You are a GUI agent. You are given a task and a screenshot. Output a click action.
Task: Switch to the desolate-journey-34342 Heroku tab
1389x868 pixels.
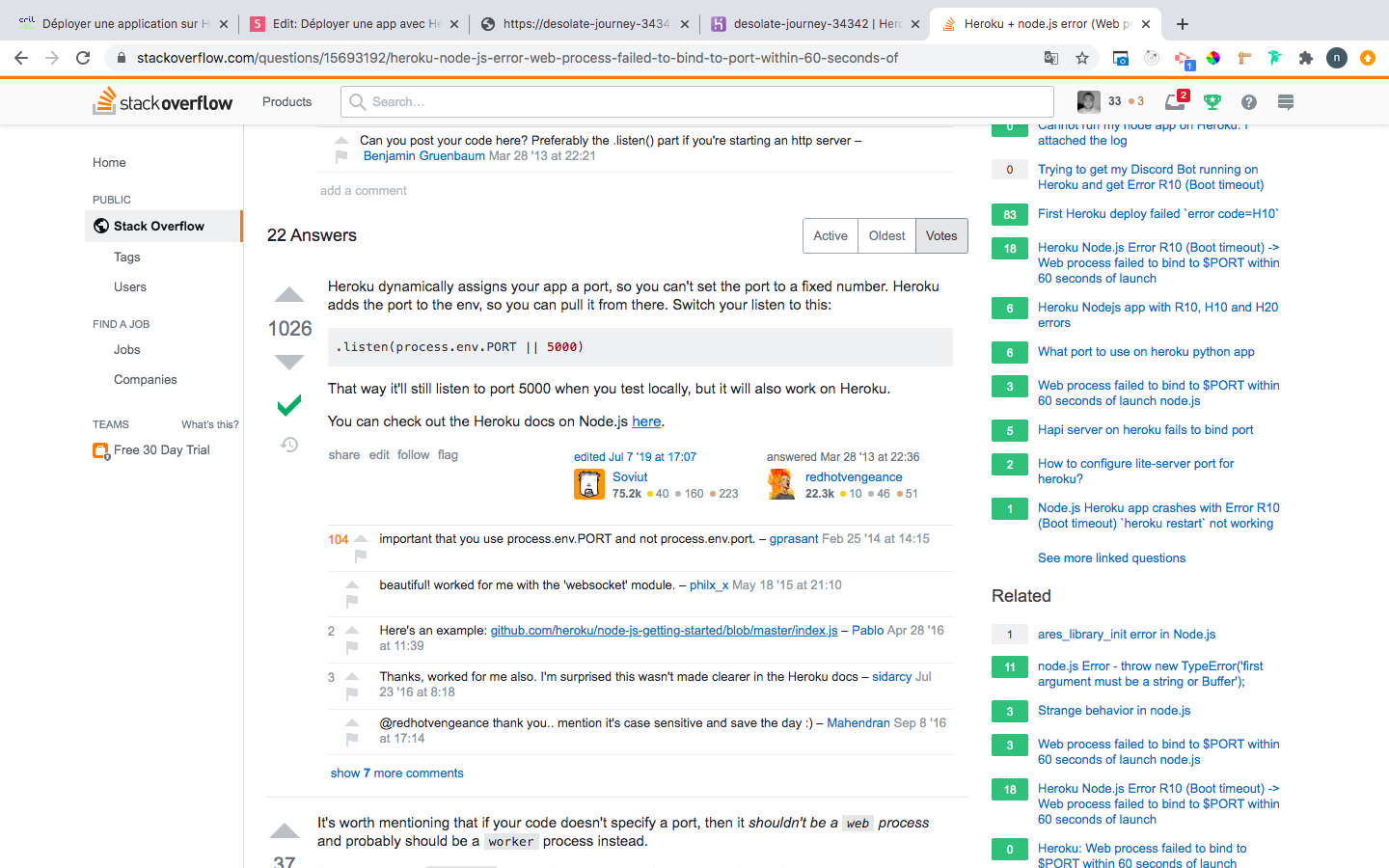click(x=815, y=23)
